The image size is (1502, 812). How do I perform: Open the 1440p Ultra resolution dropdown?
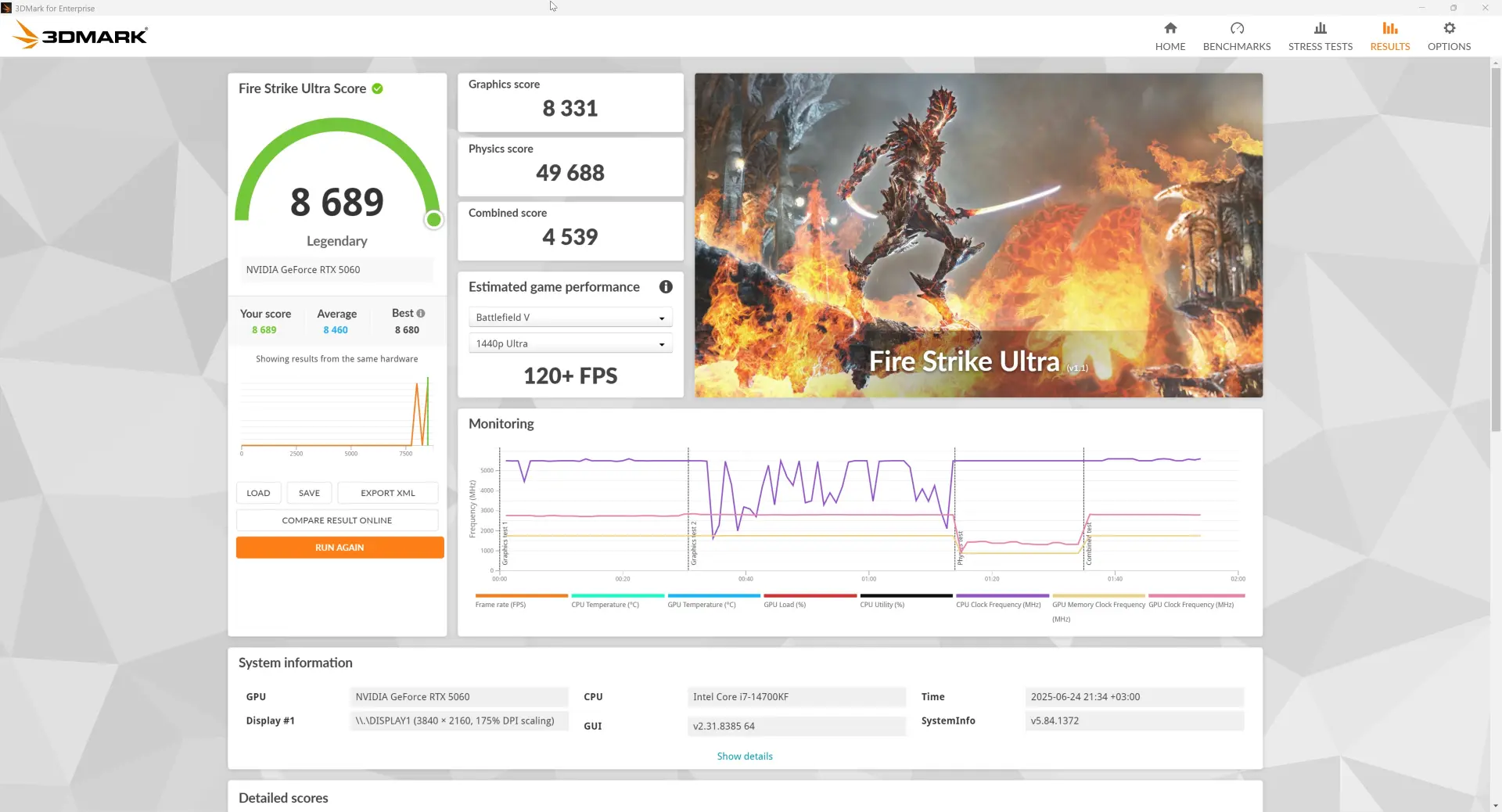tap(570, 343)
